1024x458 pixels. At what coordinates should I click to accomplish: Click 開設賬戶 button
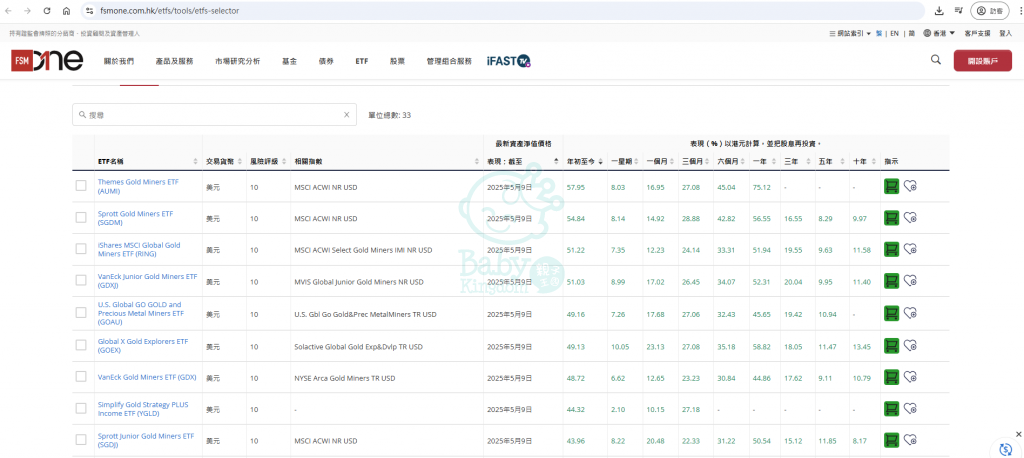click(x=983, y=61)
